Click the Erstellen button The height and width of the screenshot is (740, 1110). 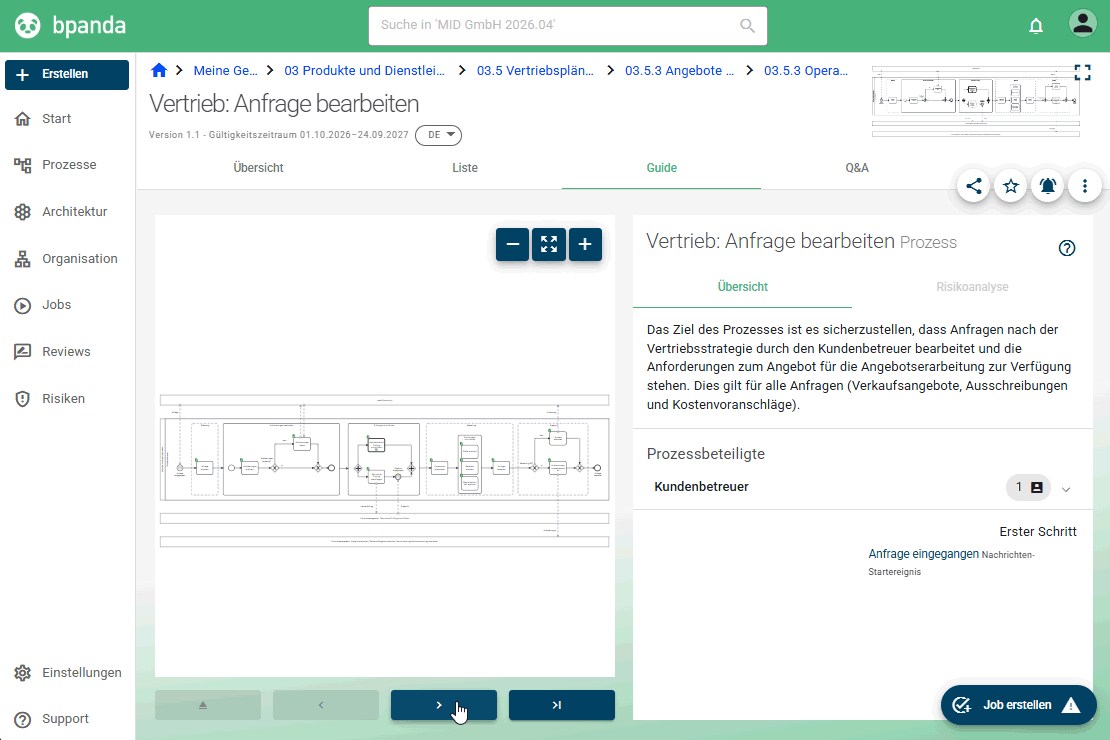point(67,74)
